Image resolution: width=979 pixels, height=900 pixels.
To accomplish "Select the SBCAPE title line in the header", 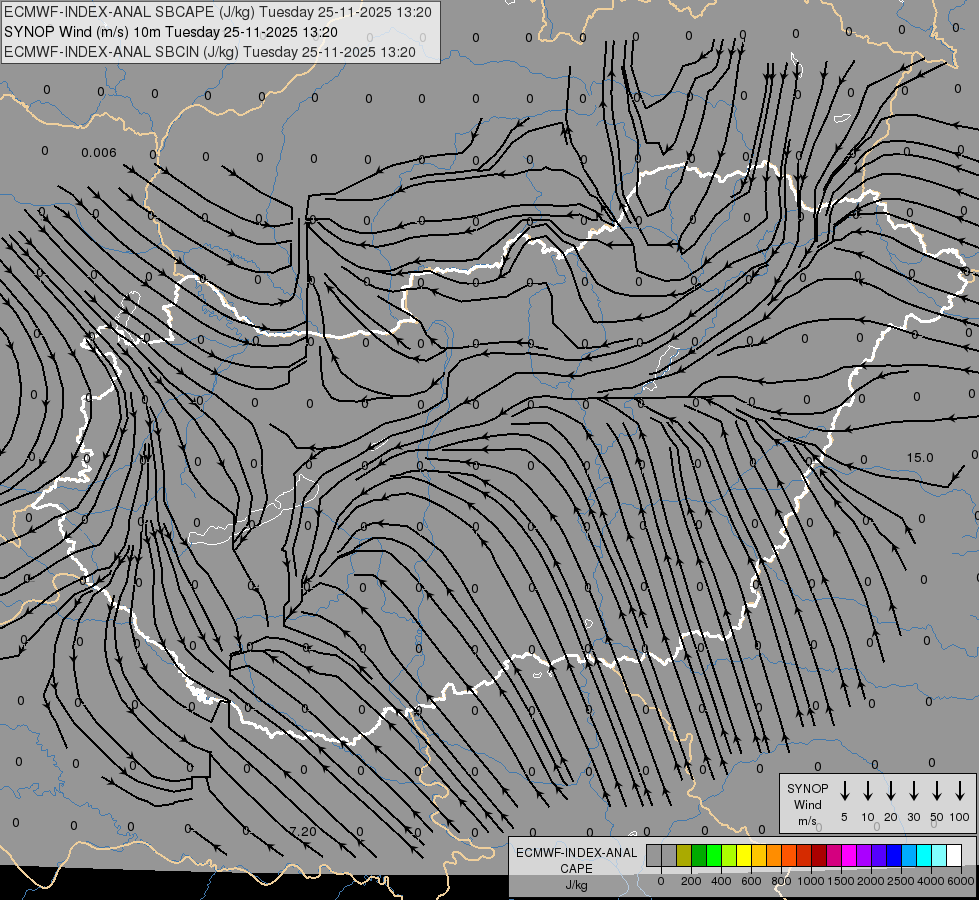I will [217, 12].
